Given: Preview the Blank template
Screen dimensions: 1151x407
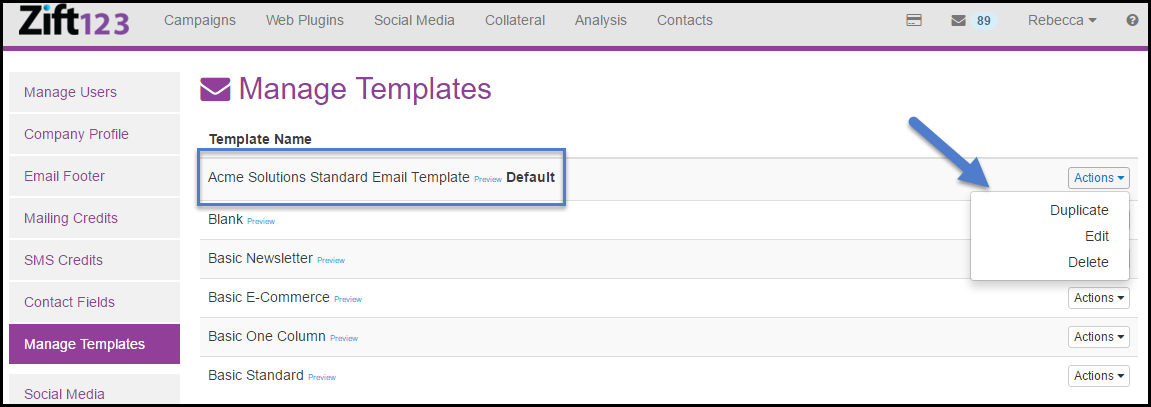Looking at the screenshot, I should point(260,221).
